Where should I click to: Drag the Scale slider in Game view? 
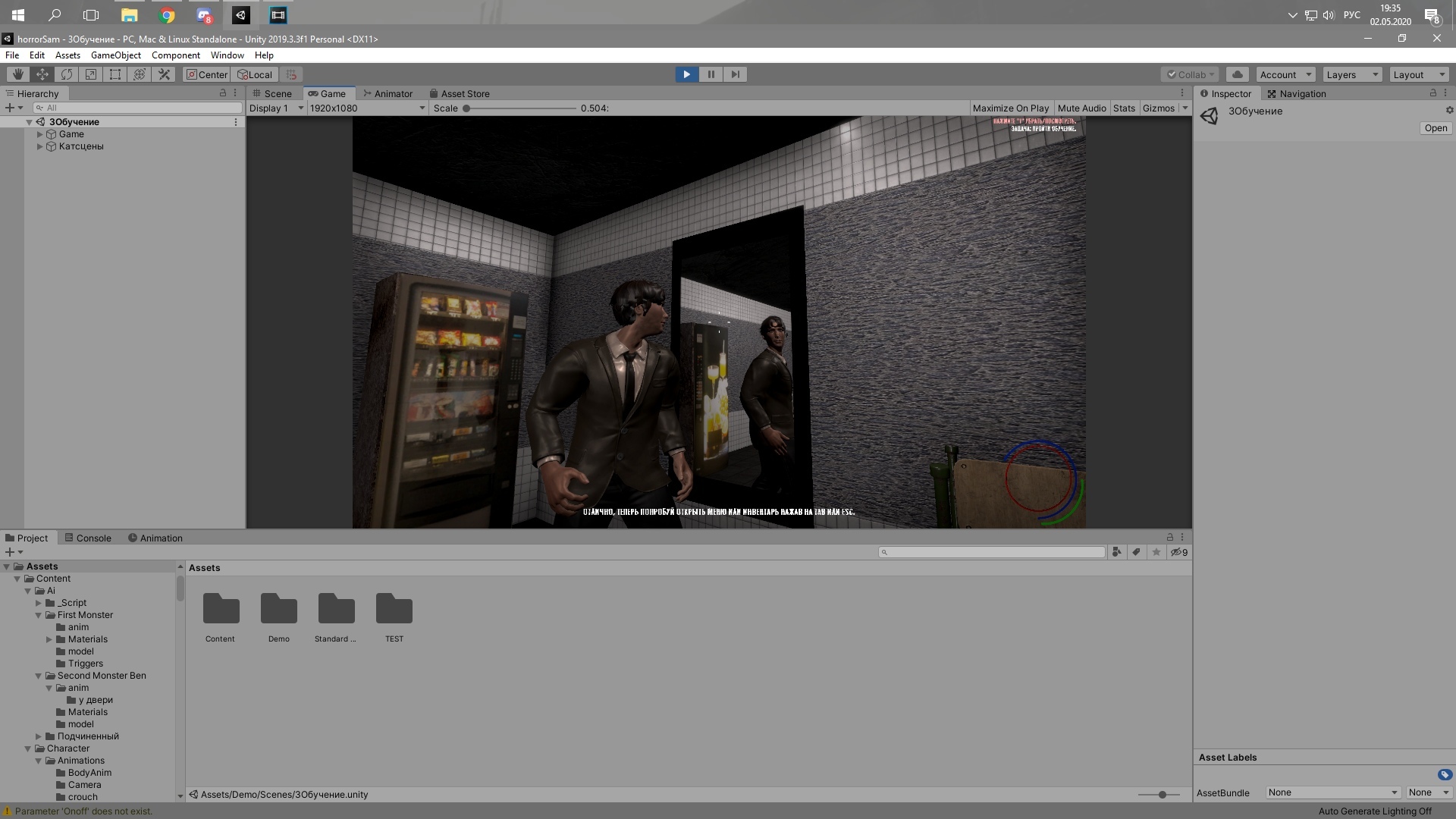[x=469, y=107]
